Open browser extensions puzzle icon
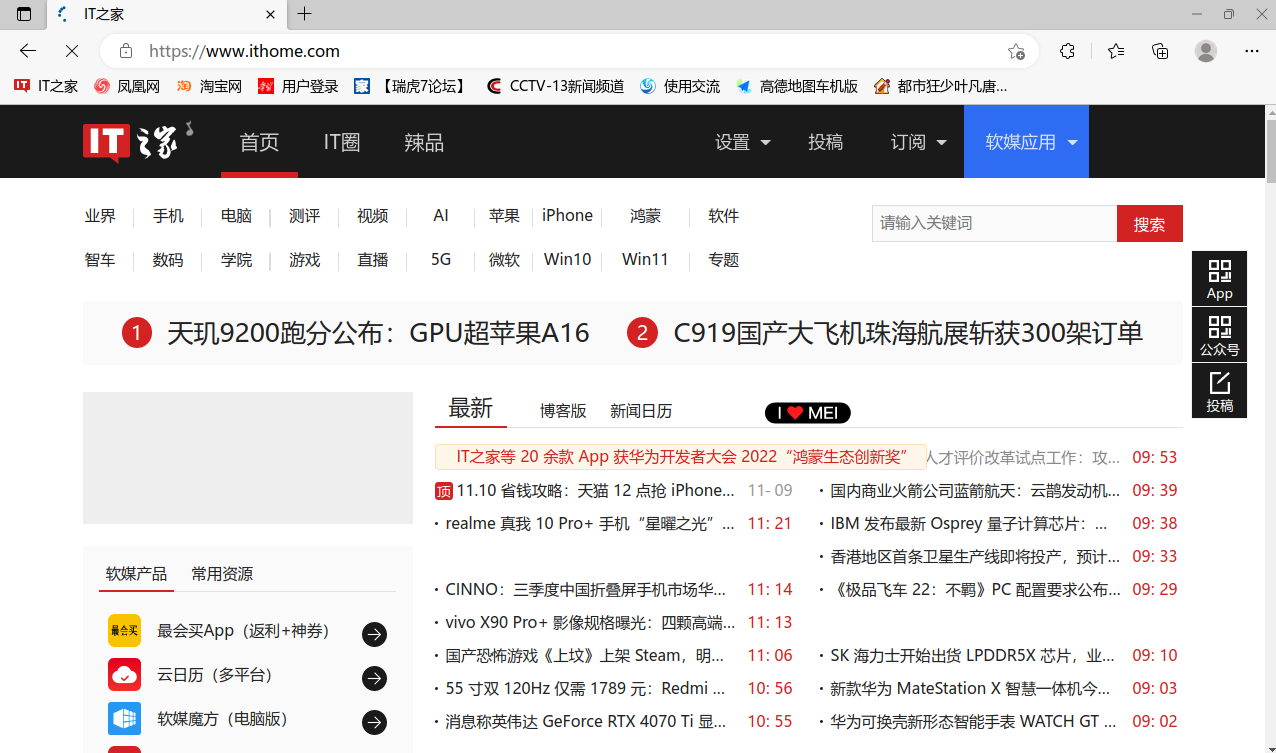Viewport: 1276px width, 753px height. 1067,51
